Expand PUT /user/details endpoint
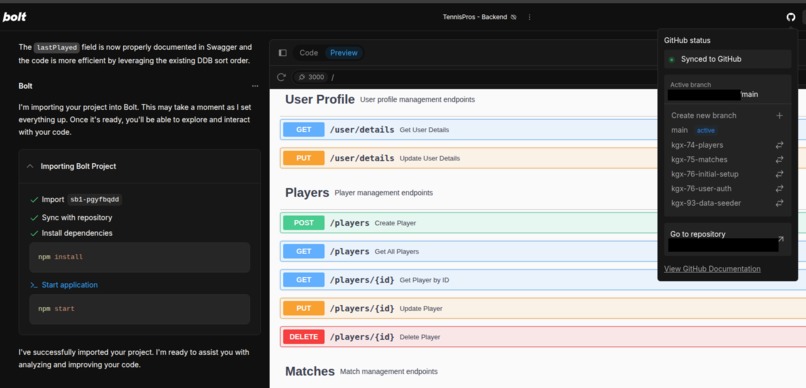Screen dimensions: 806x388 pos(543,158)
